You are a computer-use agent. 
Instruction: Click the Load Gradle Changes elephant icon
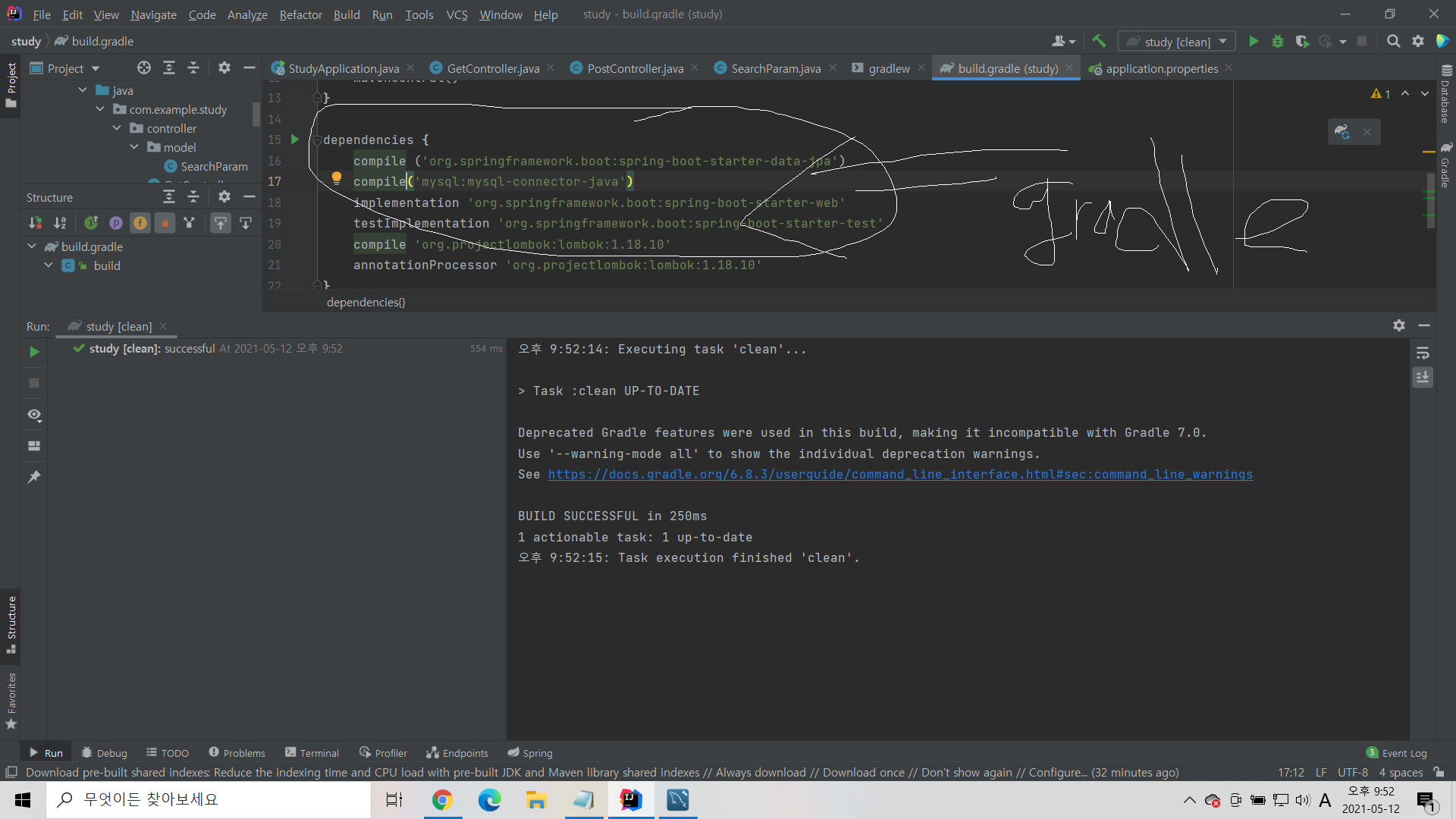point(1342,132)
